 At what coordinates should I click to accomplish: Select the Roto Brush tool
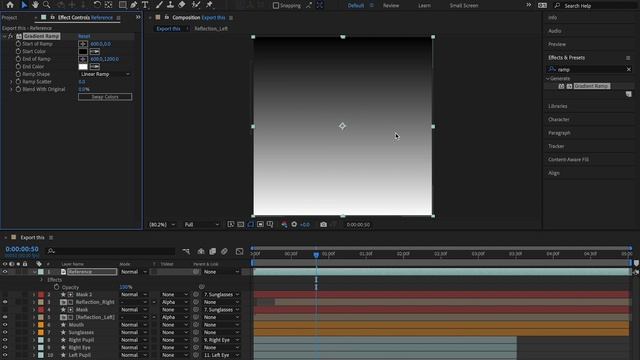(196, 5)
